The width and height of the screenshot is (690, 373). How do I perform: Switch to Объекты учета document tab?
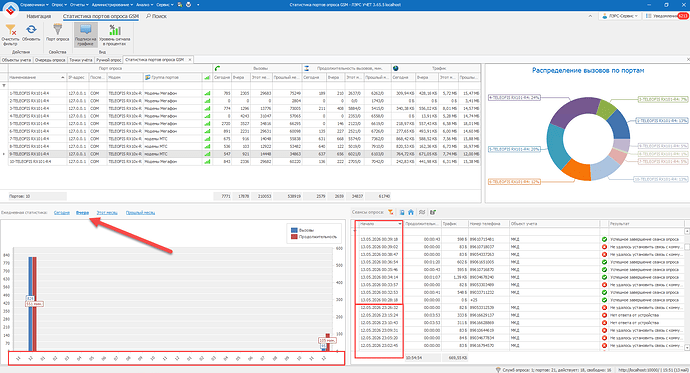pyautogui.click(x=16, y=60)
